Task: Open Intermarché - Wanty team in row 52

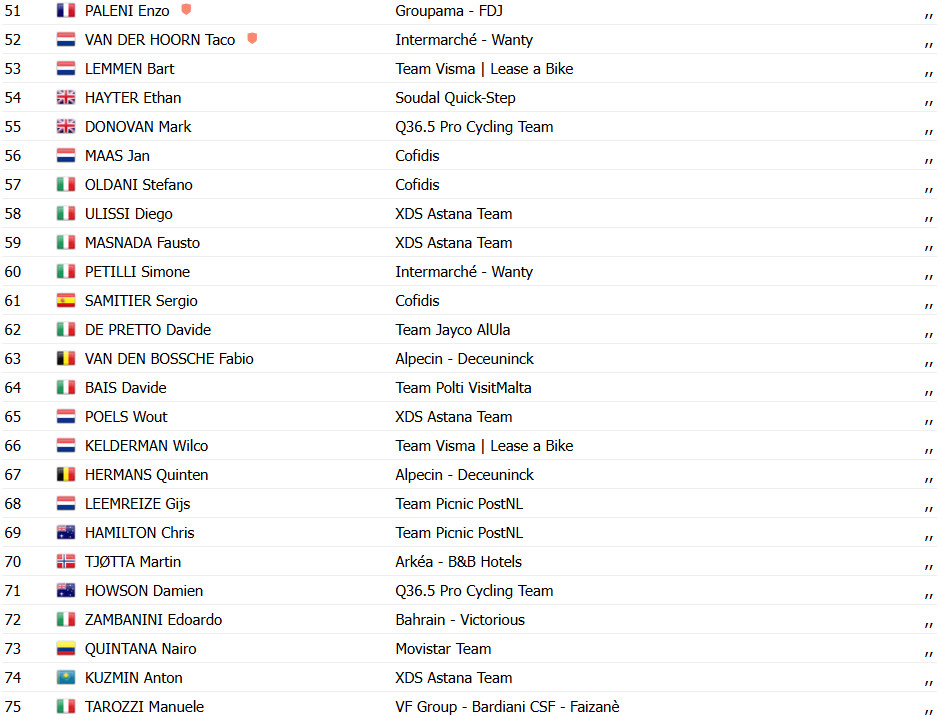Action: click(464, 40)
